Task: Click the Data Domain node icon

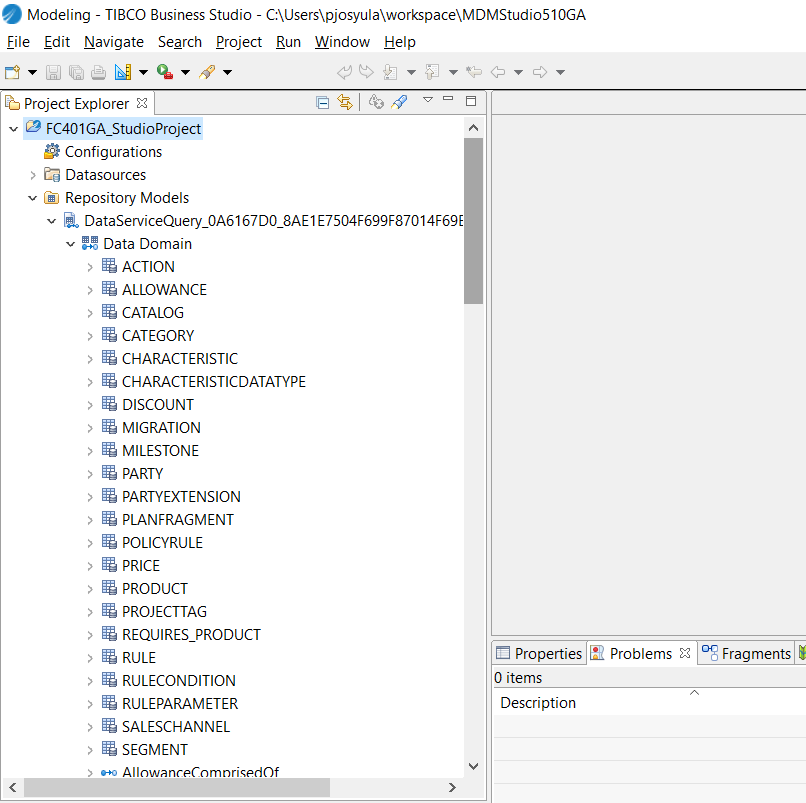Action: pos(90,244)
